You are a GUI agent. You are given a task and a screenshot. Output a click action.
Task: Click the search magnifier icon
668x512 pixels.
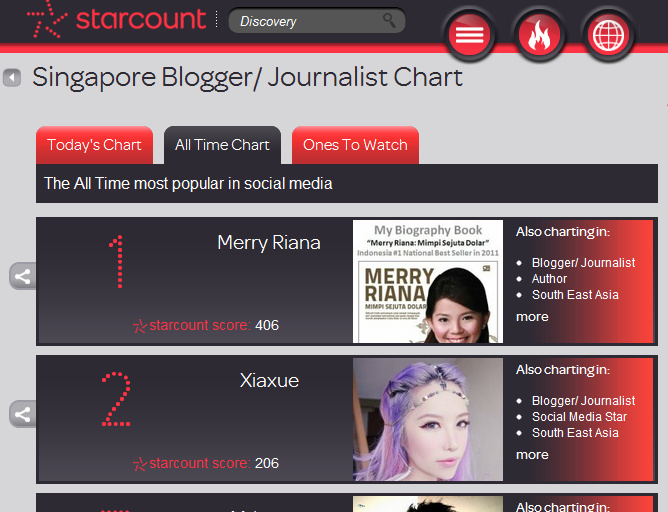389,20
